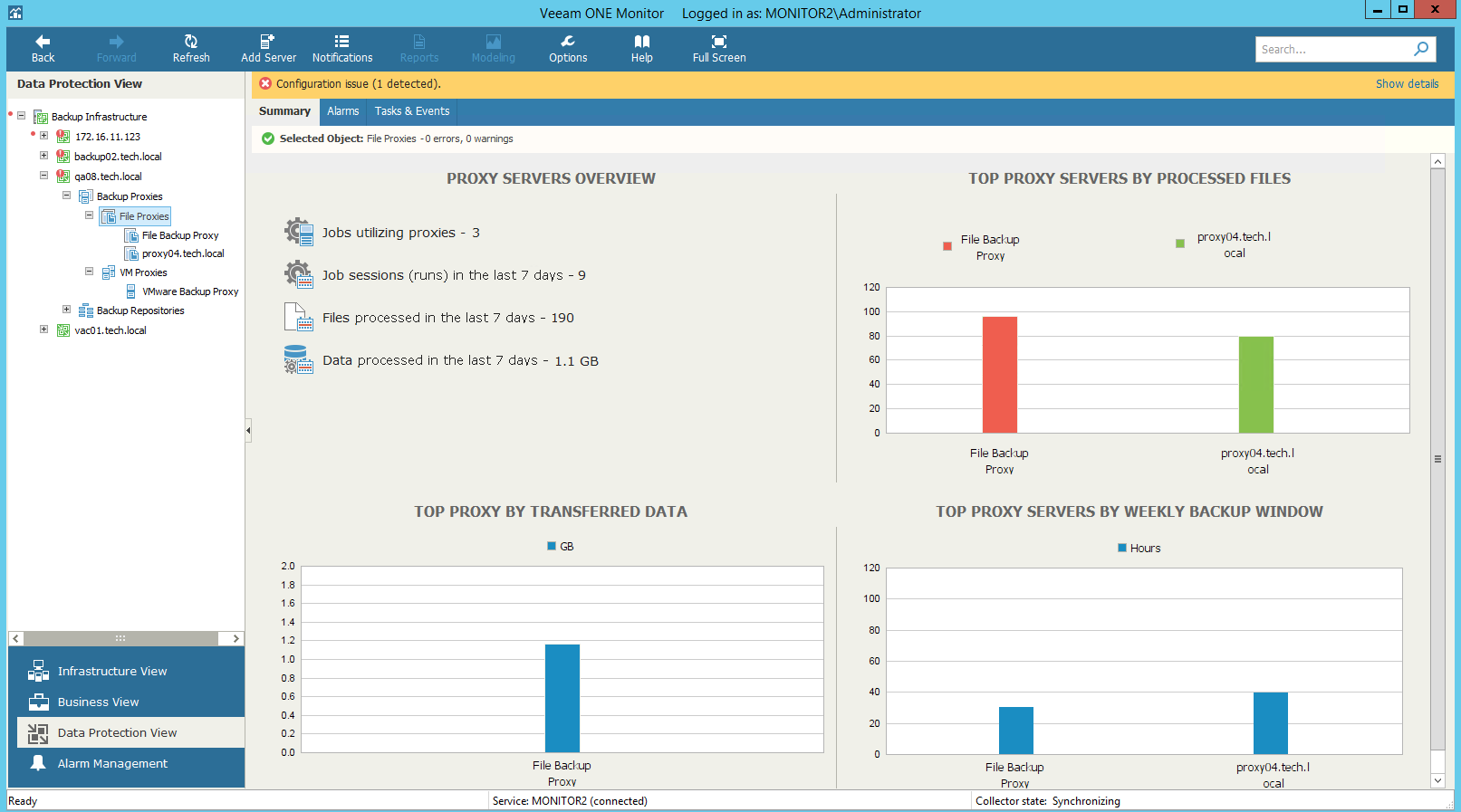
Task: Collapse the left navigation pane handle
Action: click(x=248, y=430)
